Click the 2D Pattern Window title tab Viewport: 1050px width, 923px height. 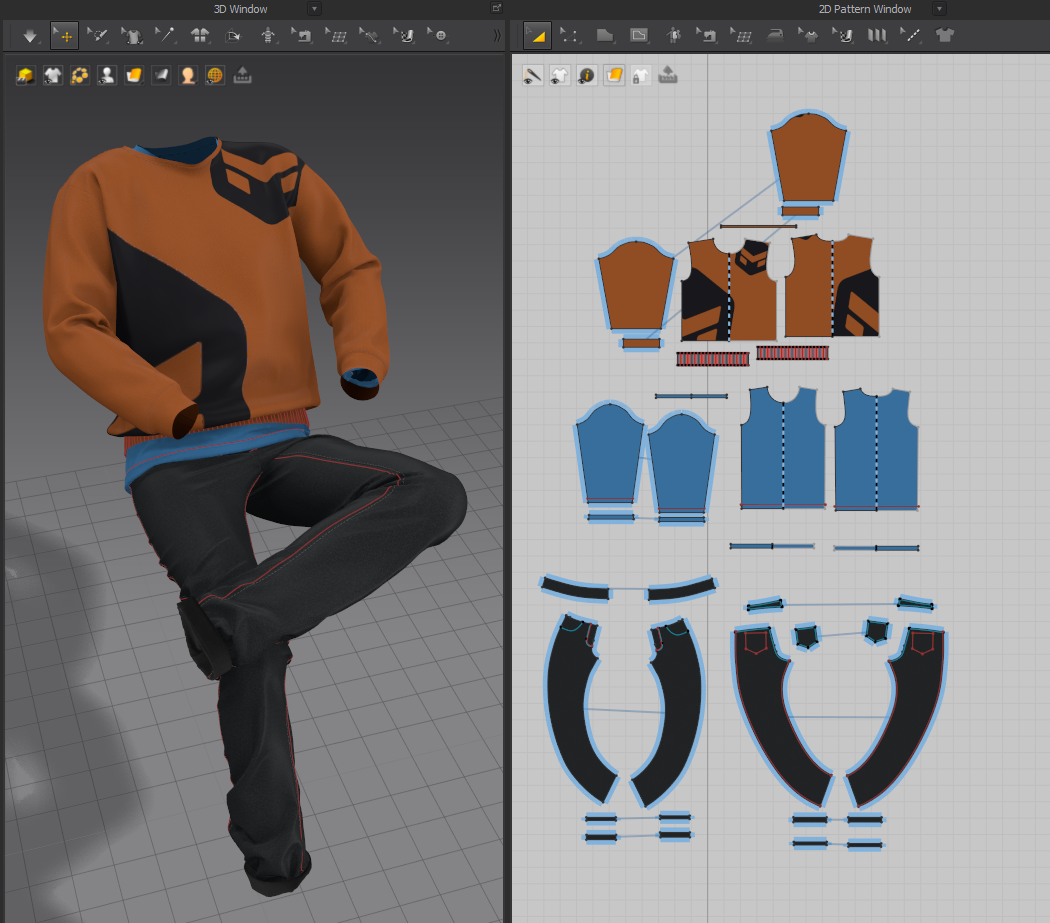click(x=865, y=9)
